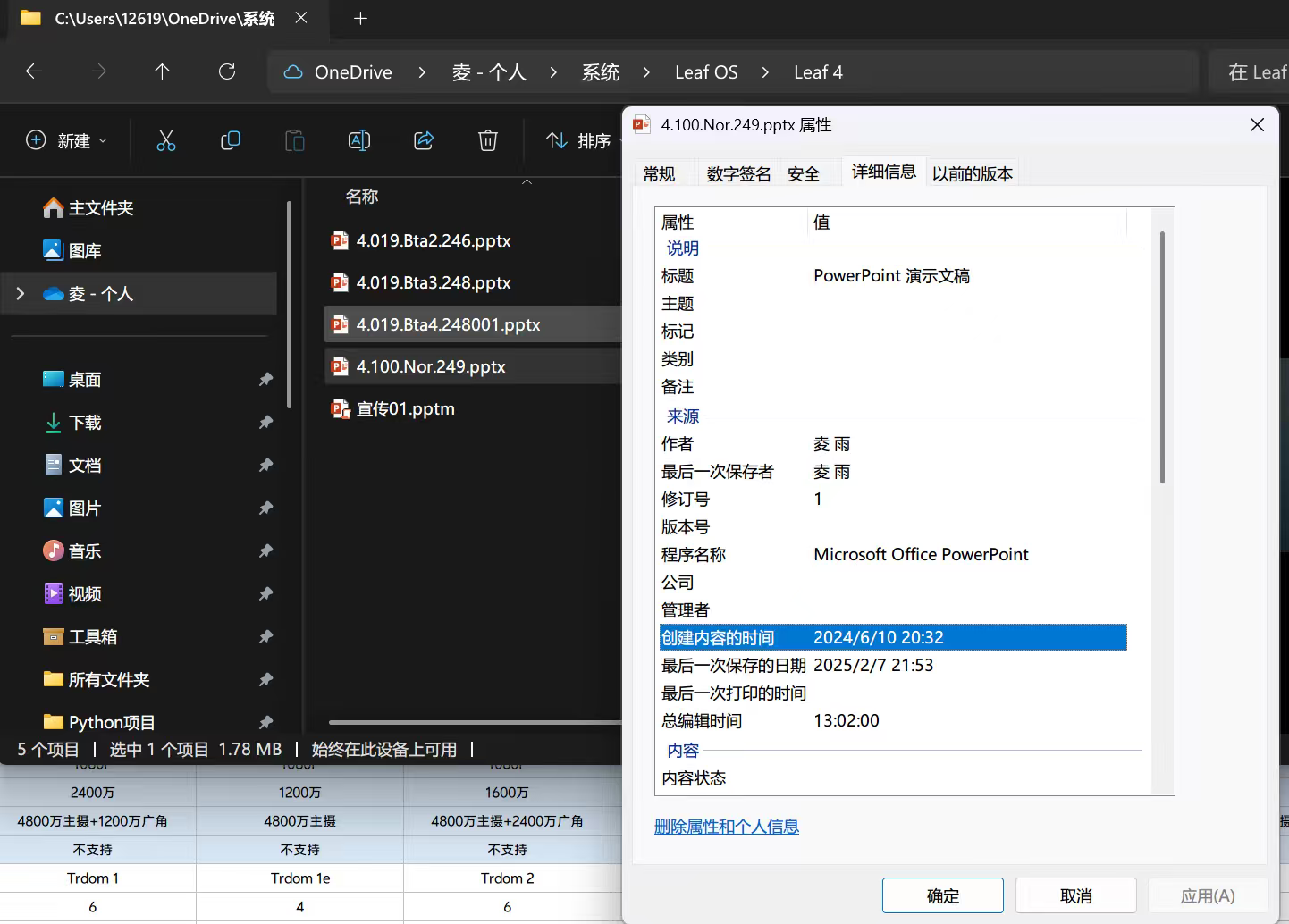Go up one folder level arrow
The width and height of the screenshot is (1289, 924).
[x=162, y=71]
